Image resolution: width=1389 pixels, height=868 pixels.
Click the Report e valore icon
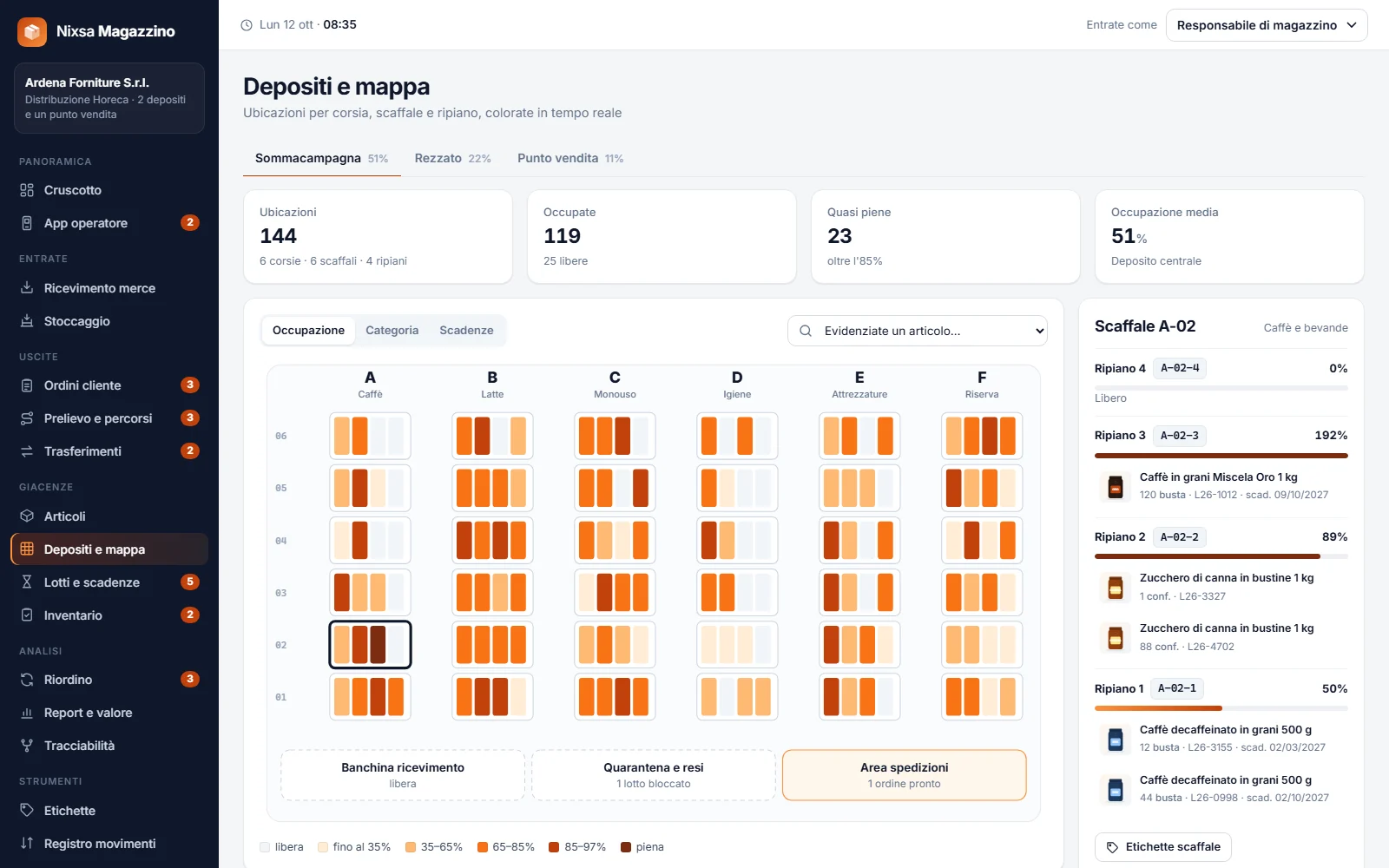[27, 713]
